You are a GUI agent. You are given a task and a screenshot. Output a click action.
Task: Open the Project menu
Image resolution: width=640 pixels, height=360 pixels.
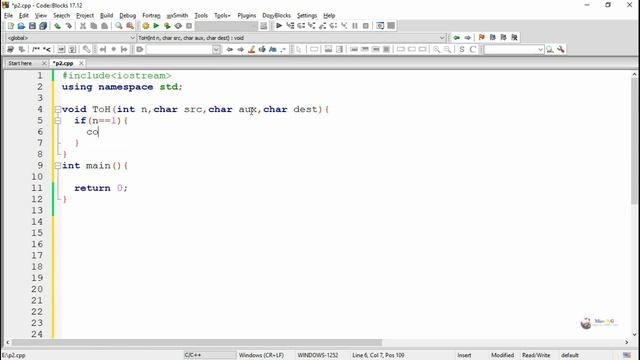coord(85,16)
